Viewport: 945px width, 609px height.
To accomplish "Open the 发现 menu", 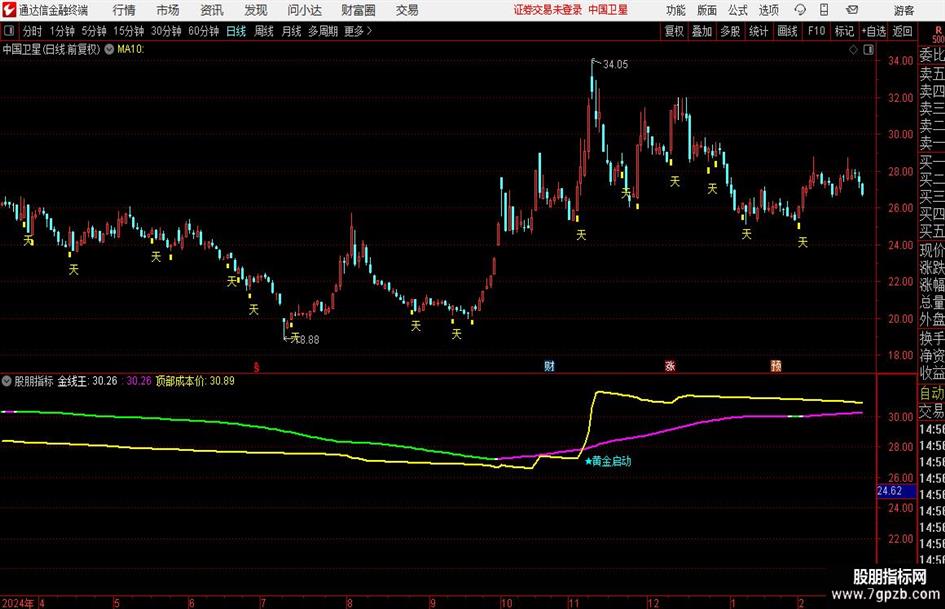I will pyautogui.click(x=256, y=10).
